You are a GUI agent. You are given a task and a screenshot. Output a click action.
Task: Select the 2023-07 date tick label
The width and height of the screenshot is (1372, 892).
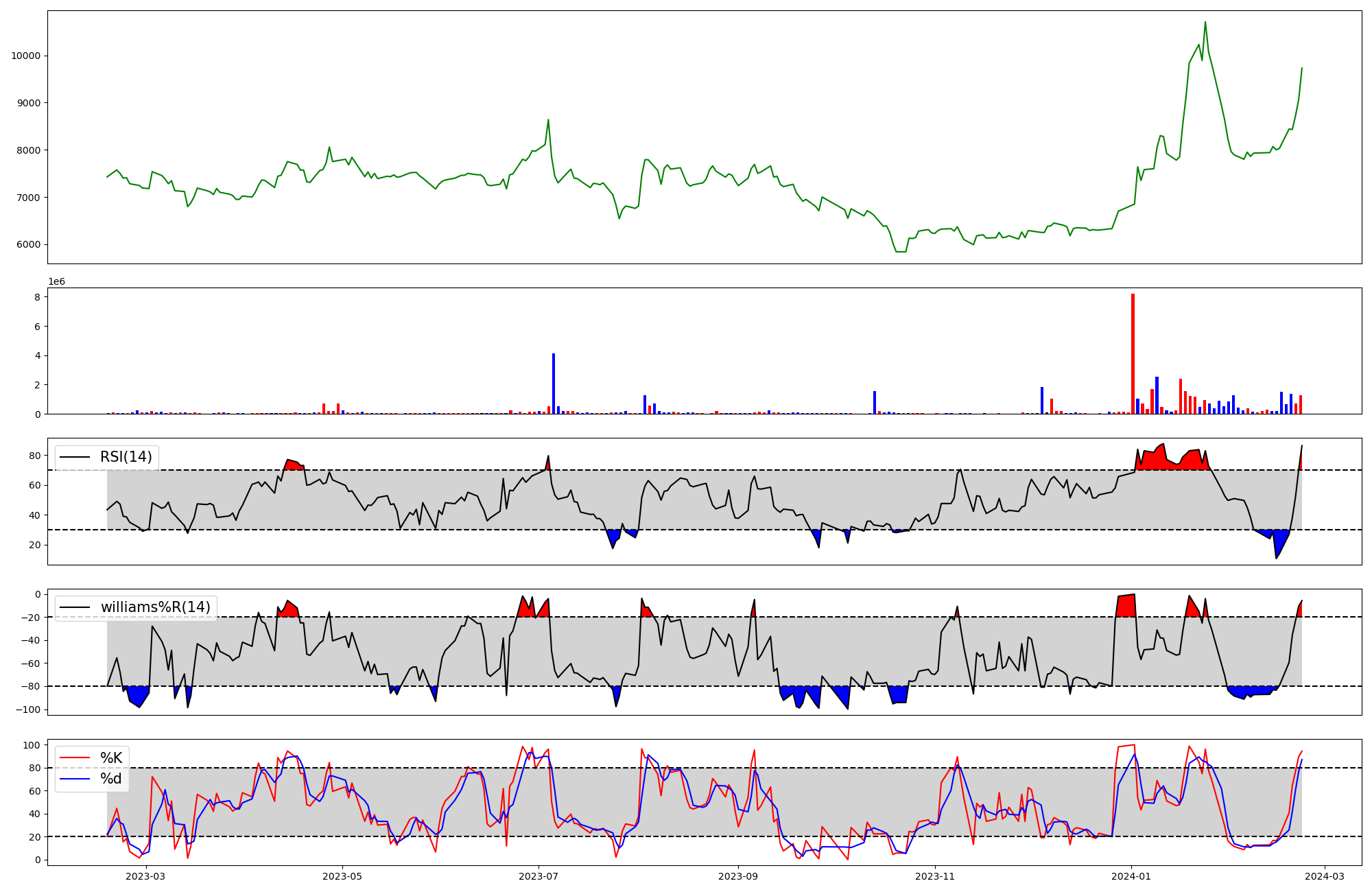538,876
